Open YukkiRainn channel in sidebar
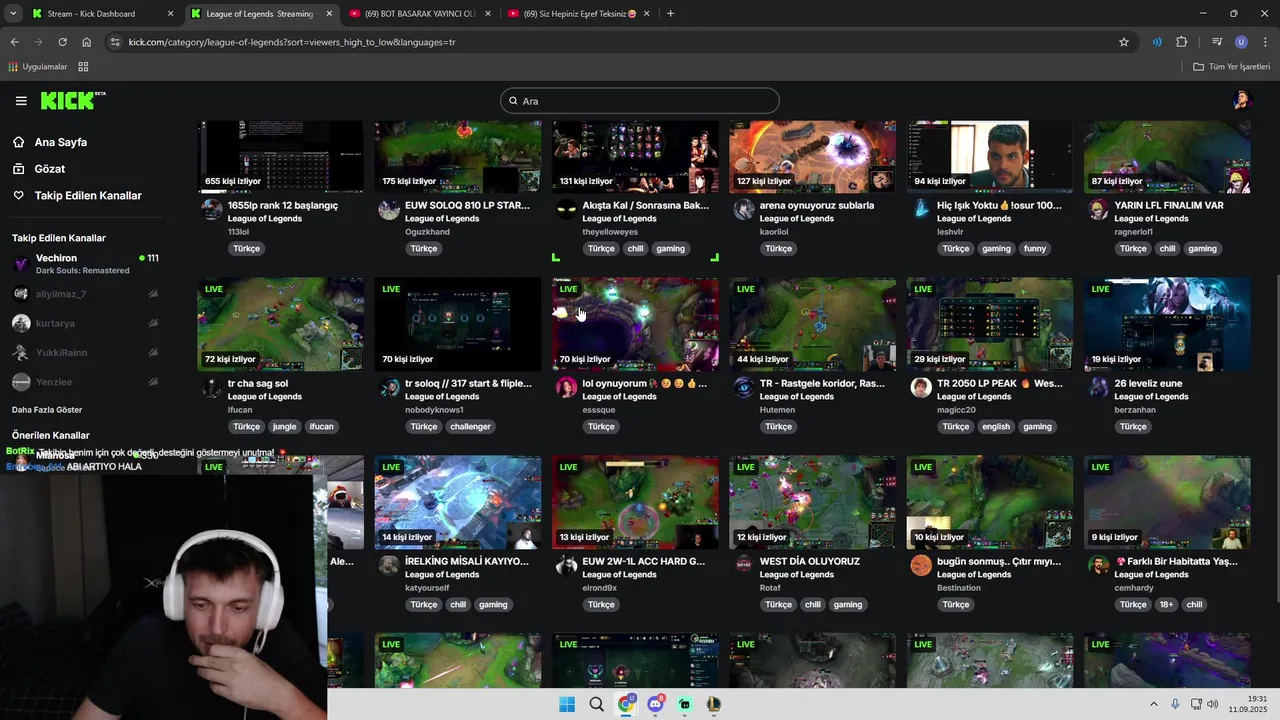Viewport: 1280px width, 720px height. pos(85,352)
